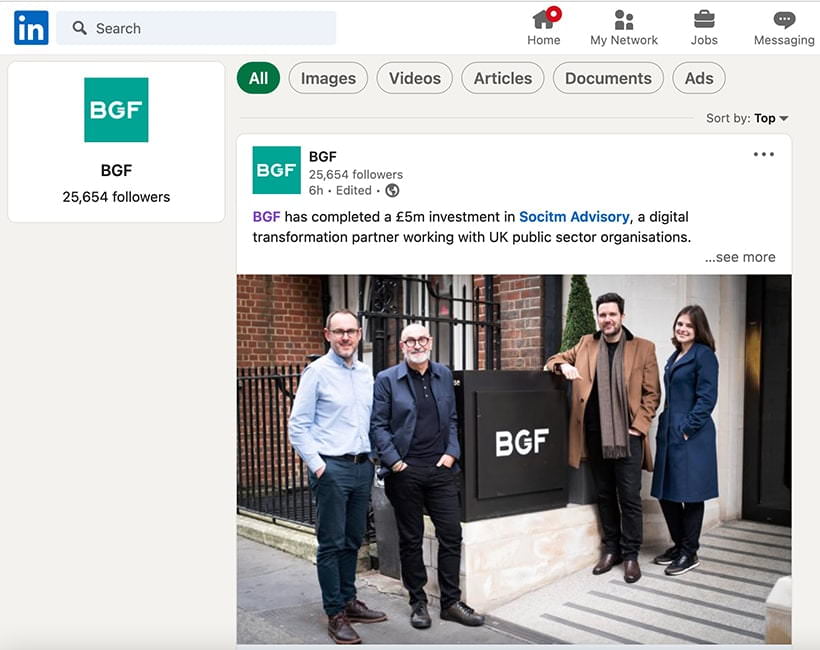
Task: Enable the Images results filter
Action: click(x=328, y=77)
